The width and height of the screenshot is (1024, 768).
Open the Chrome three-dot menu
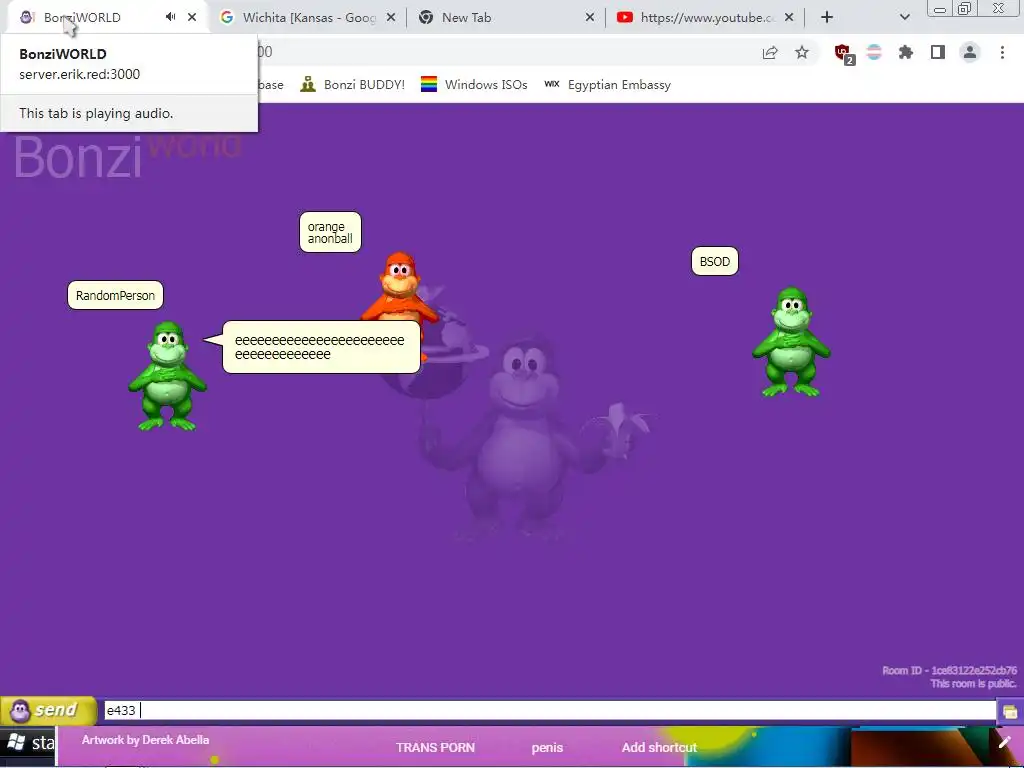coord(1002,52)
